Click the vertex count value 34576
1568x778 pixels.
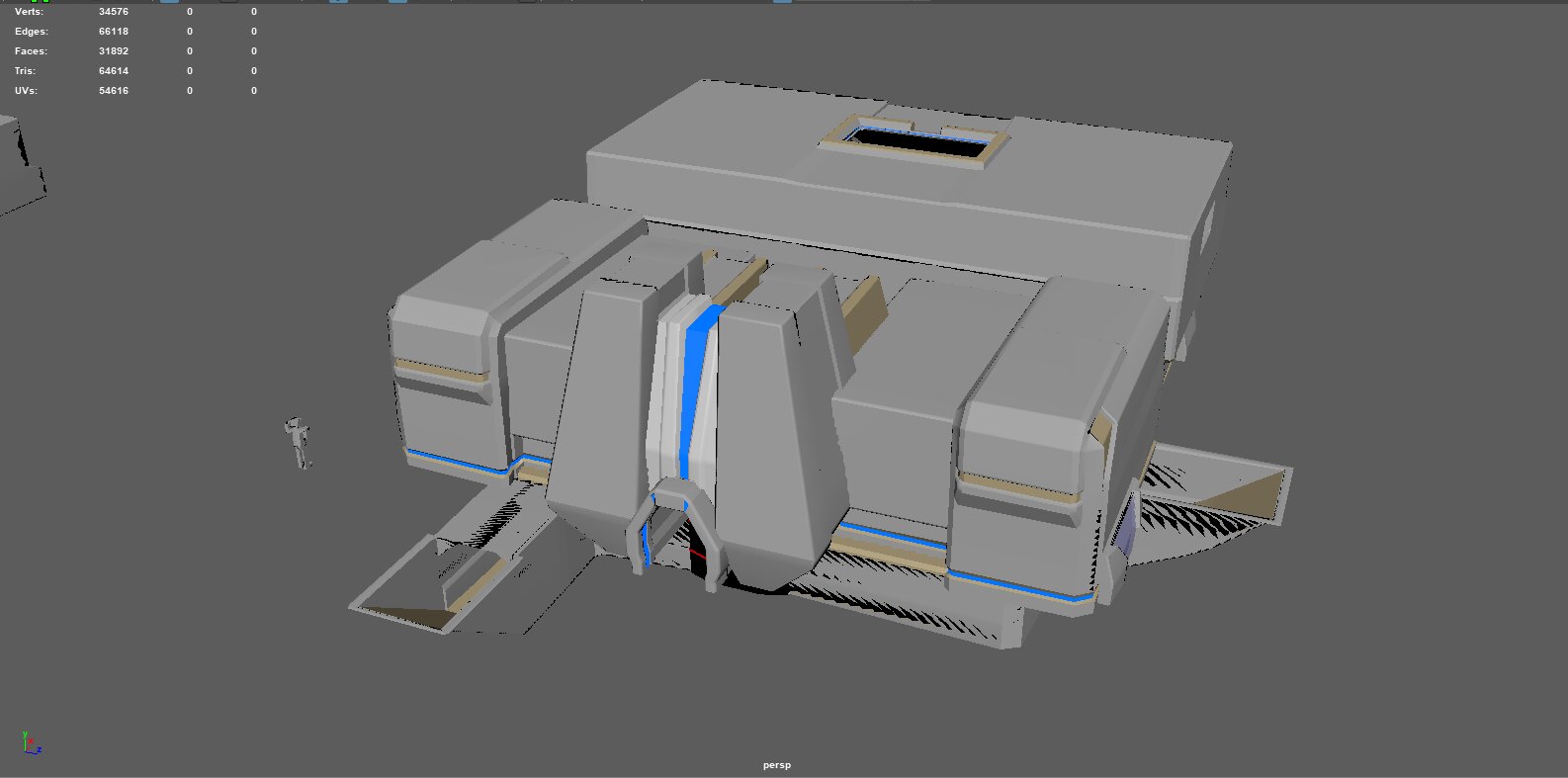coord(114,12)
